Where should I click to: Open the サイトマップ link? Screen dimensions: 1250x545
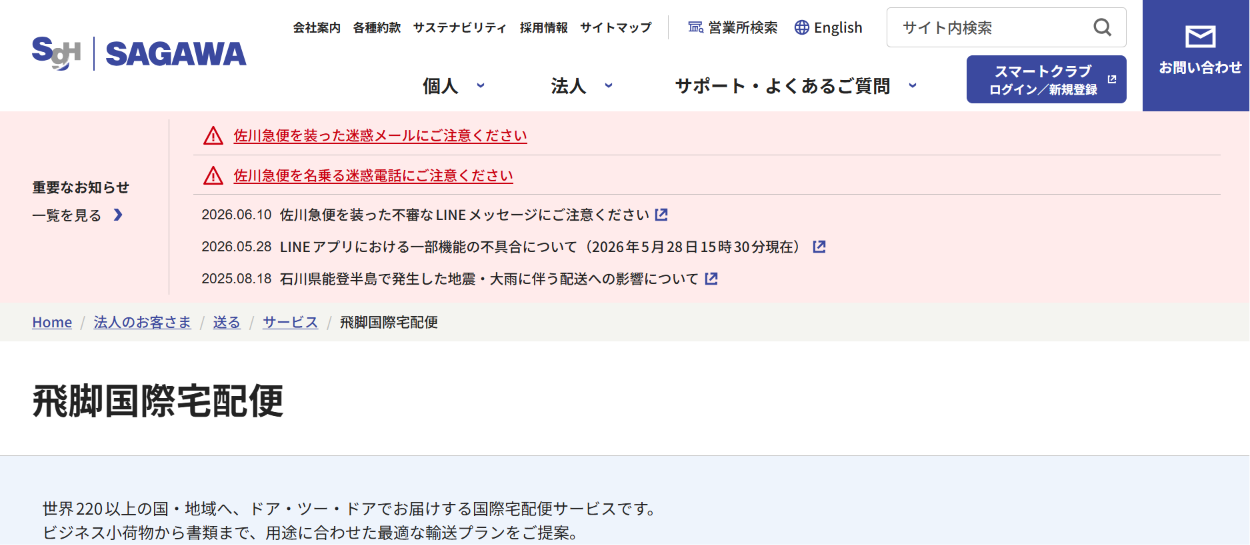[616, 28]
